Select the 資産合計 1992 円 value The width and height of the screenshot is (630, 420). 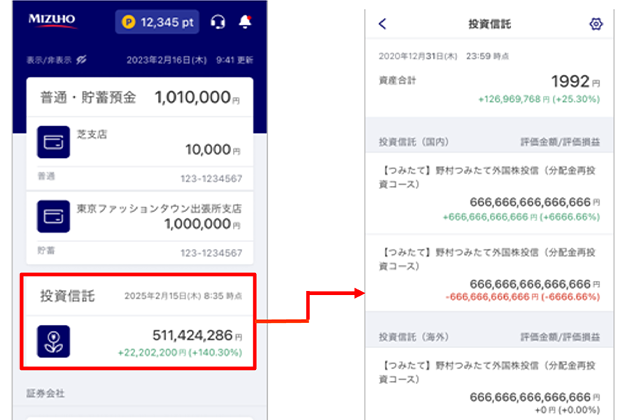pos(575,82)
